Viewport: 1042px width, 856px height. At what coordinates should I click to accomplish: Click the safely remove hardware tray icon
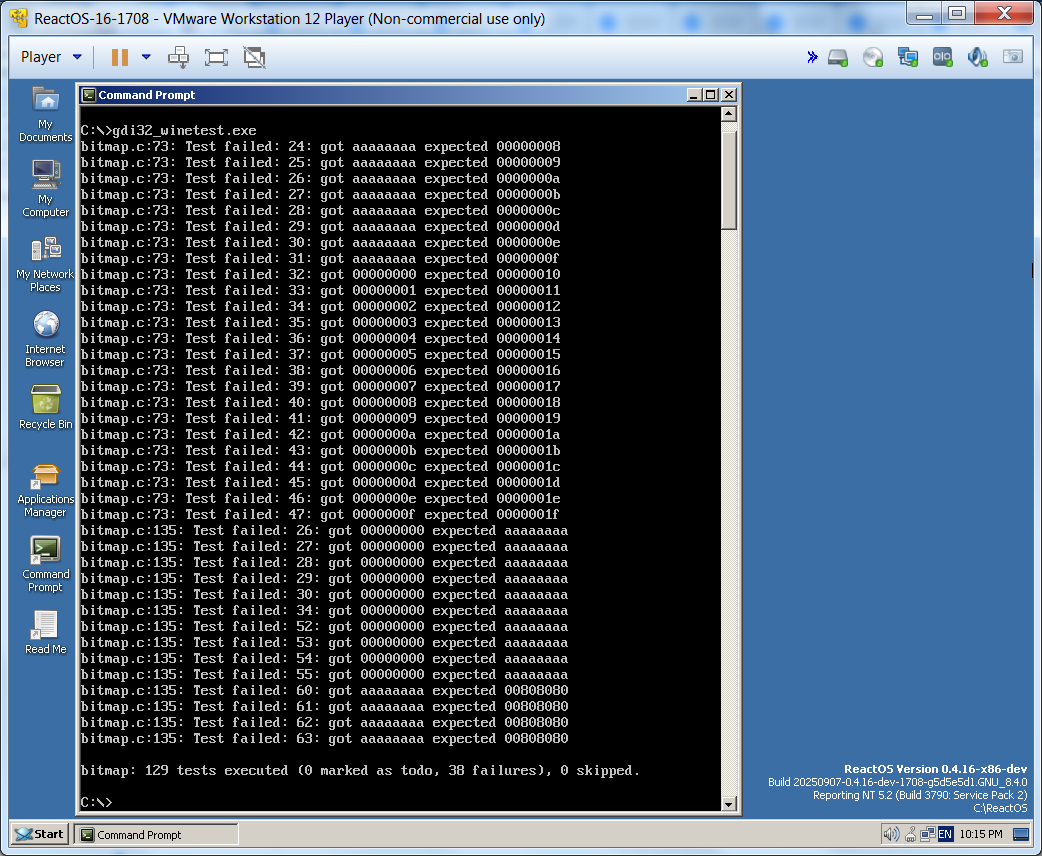click(x=911, y=834)
